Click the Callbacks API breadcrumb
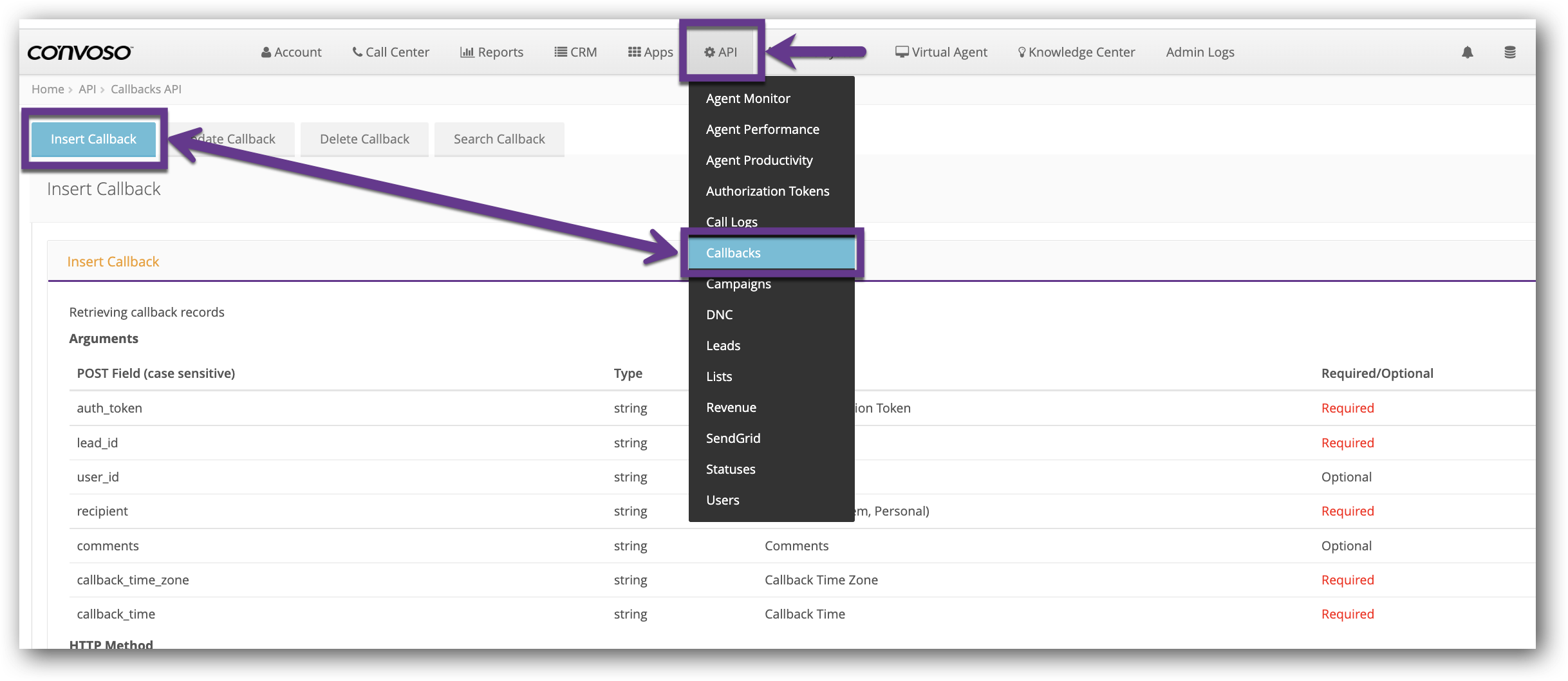Viewport: 1568px width, 681px height. 146,89
